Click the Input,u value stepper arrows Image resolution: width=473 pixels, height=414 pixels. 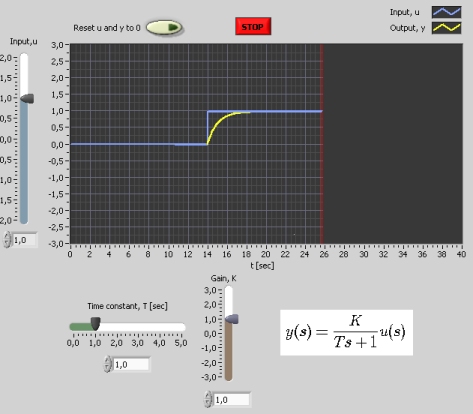tap(7, 240)
